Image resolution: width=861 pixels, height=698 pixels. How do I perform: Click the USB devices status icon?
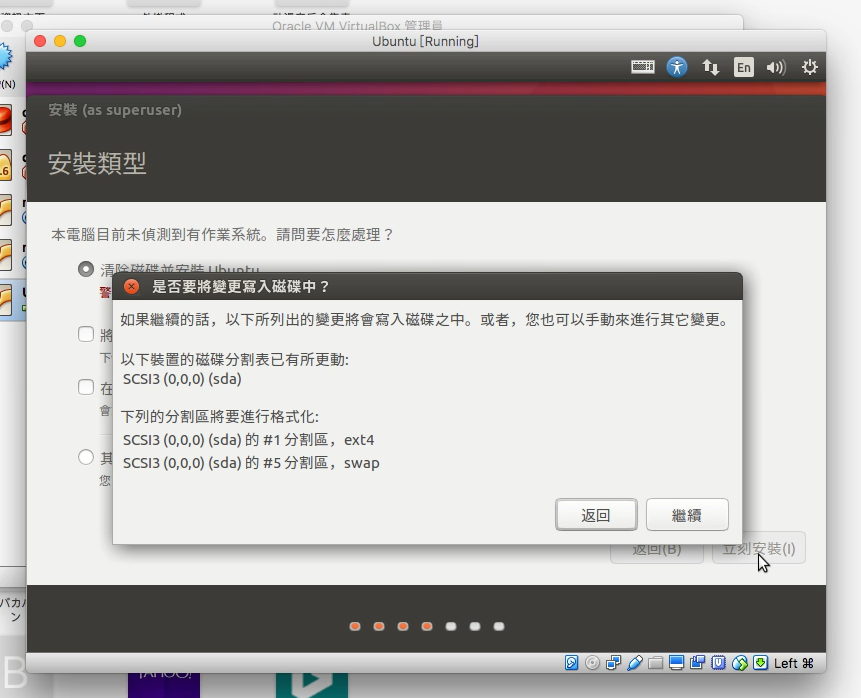coord(635,663)
